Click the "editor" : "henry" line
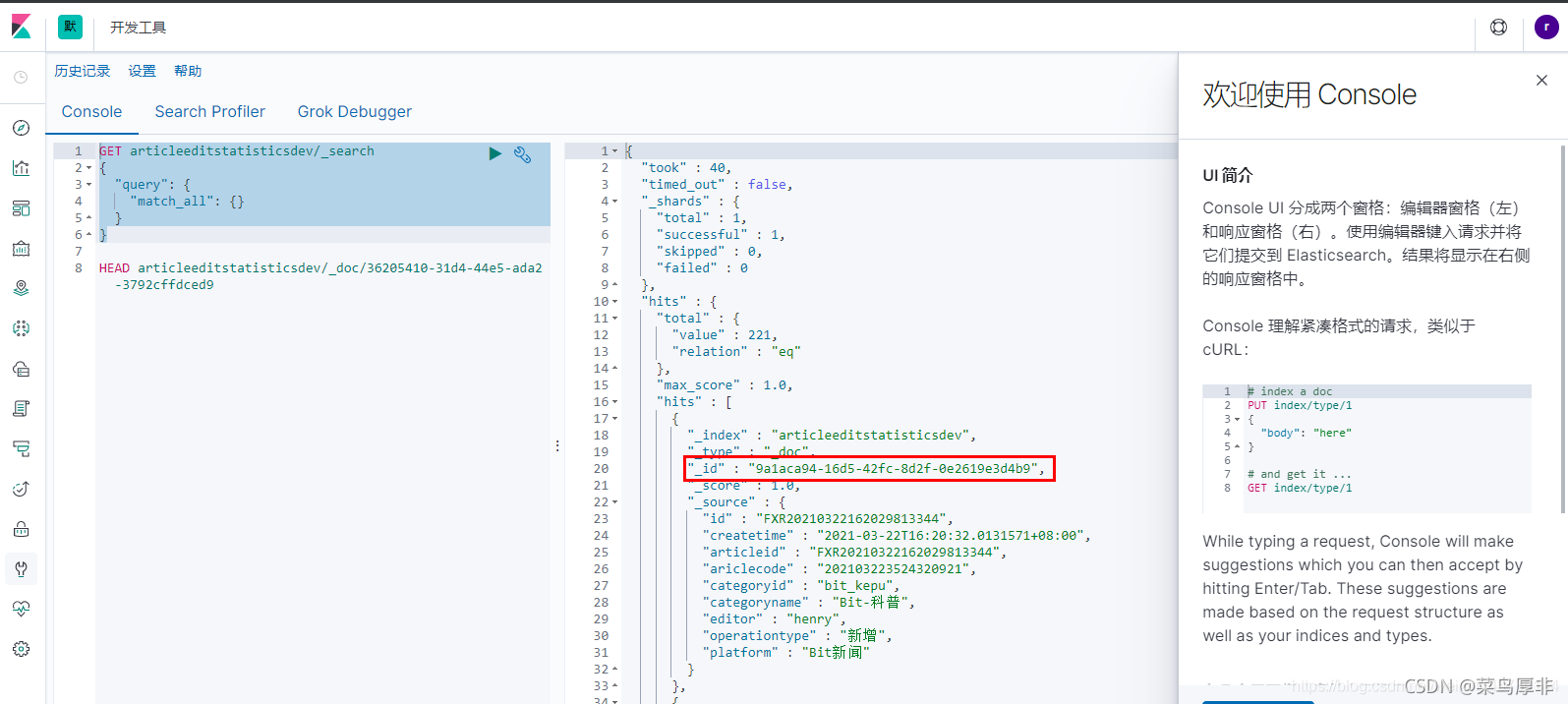The image size is (1568, 704). point(774,619)
